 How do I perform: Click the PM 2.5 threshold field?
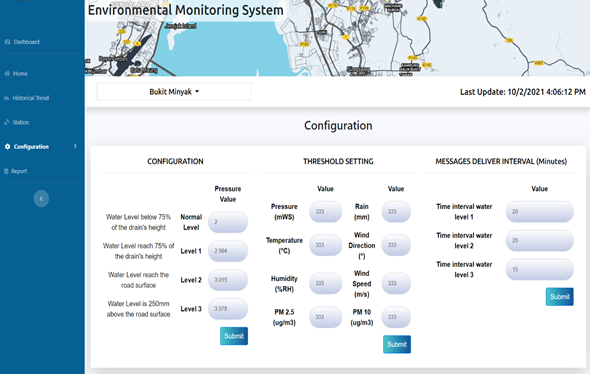pyautogui.click(x=325, y=317)
